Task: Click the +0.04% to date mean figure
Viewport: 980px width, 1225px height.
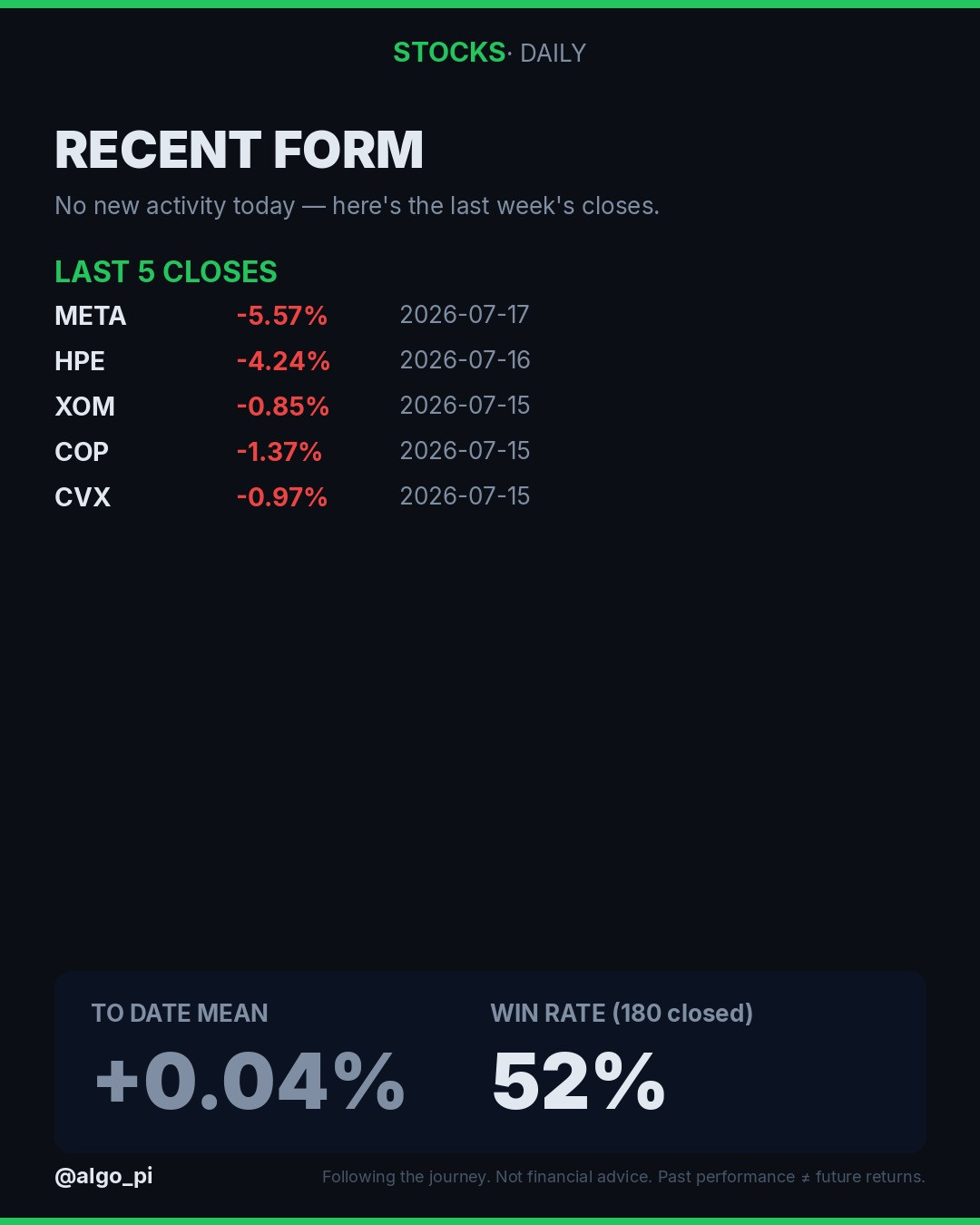Action: click(250, 1081)
